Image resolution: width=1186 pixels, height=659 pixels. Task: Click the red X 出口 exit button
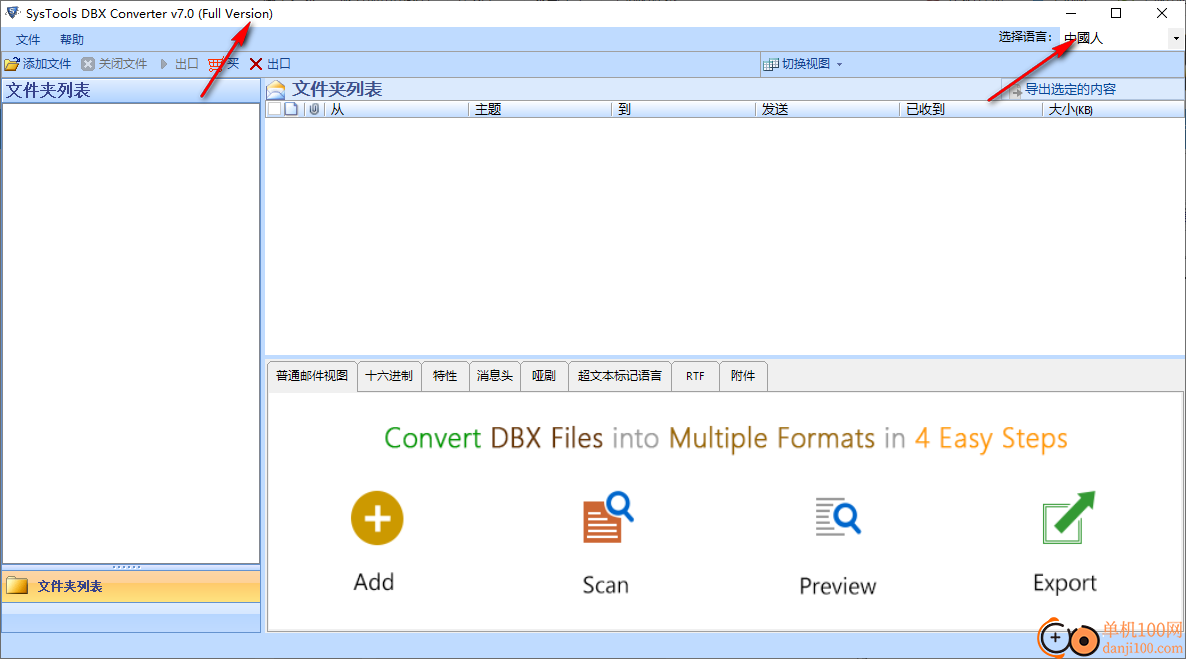(270, 64)
